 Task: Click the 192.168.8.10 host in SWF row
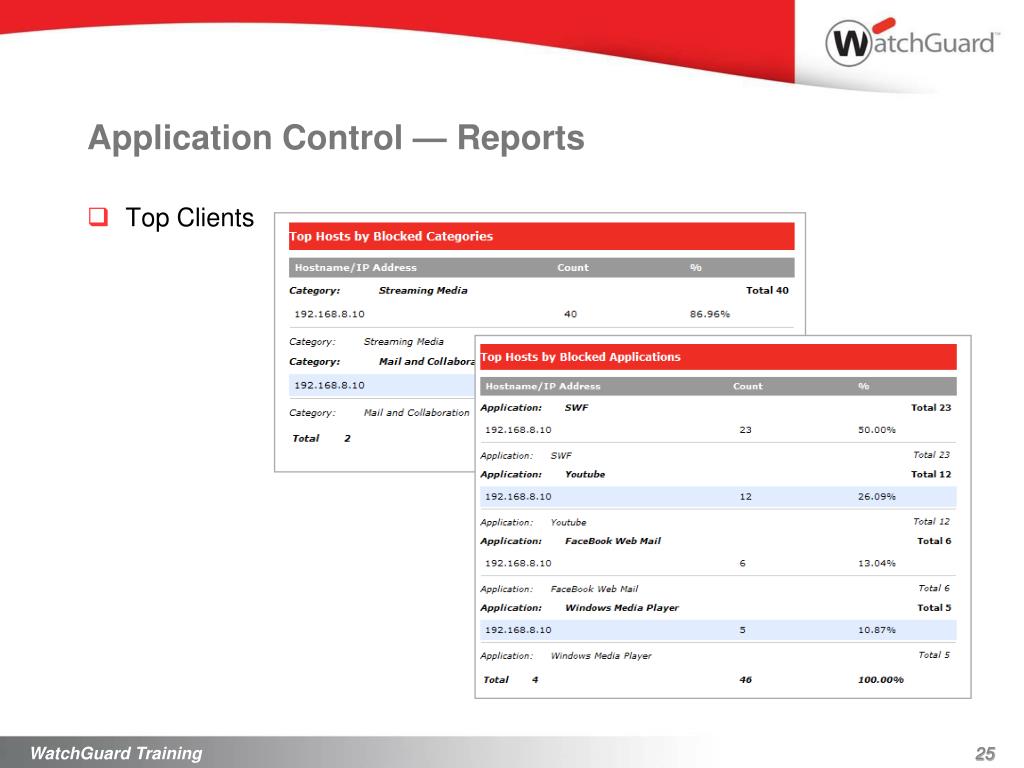[x=518, y=430]
